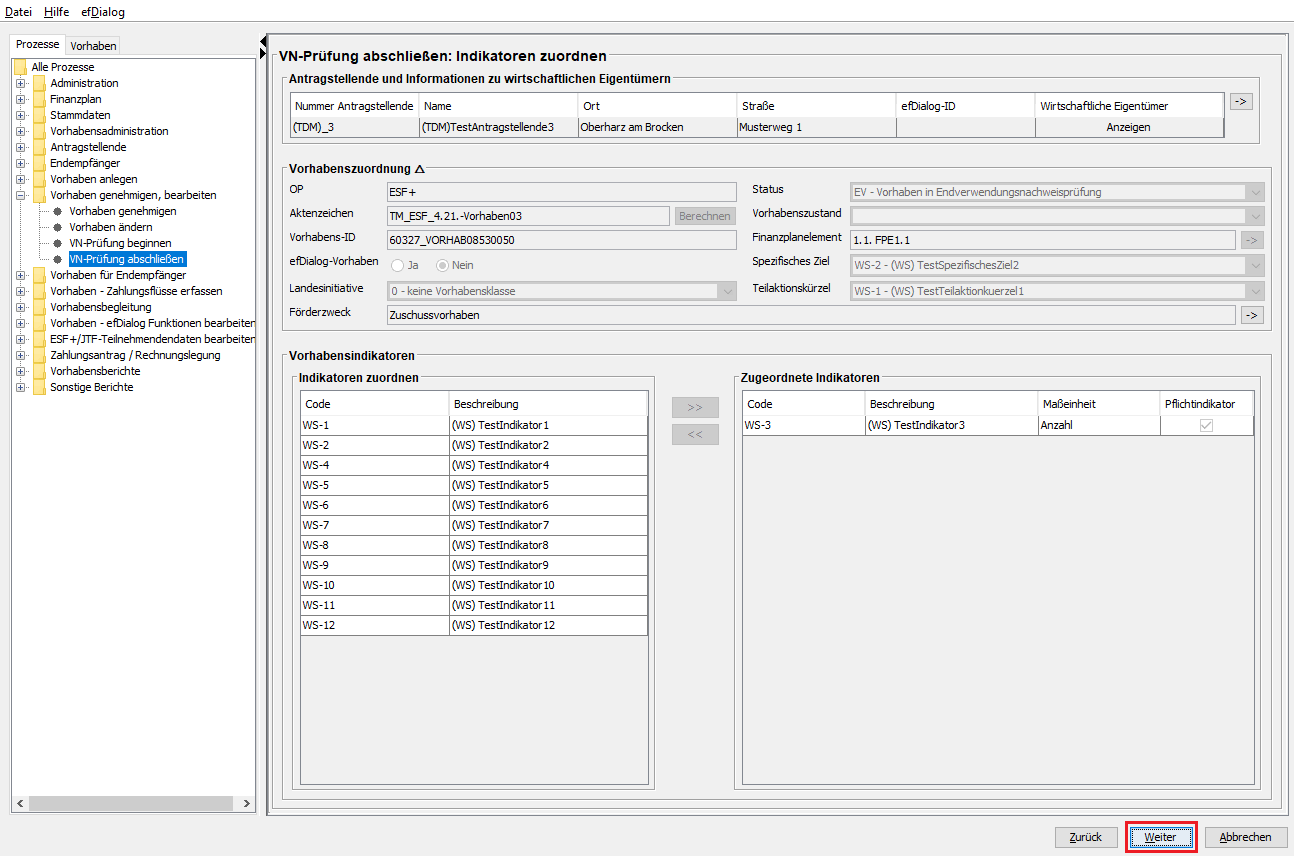Click the Förderzweck text field
1294x856 pixels.
point(811,315)
